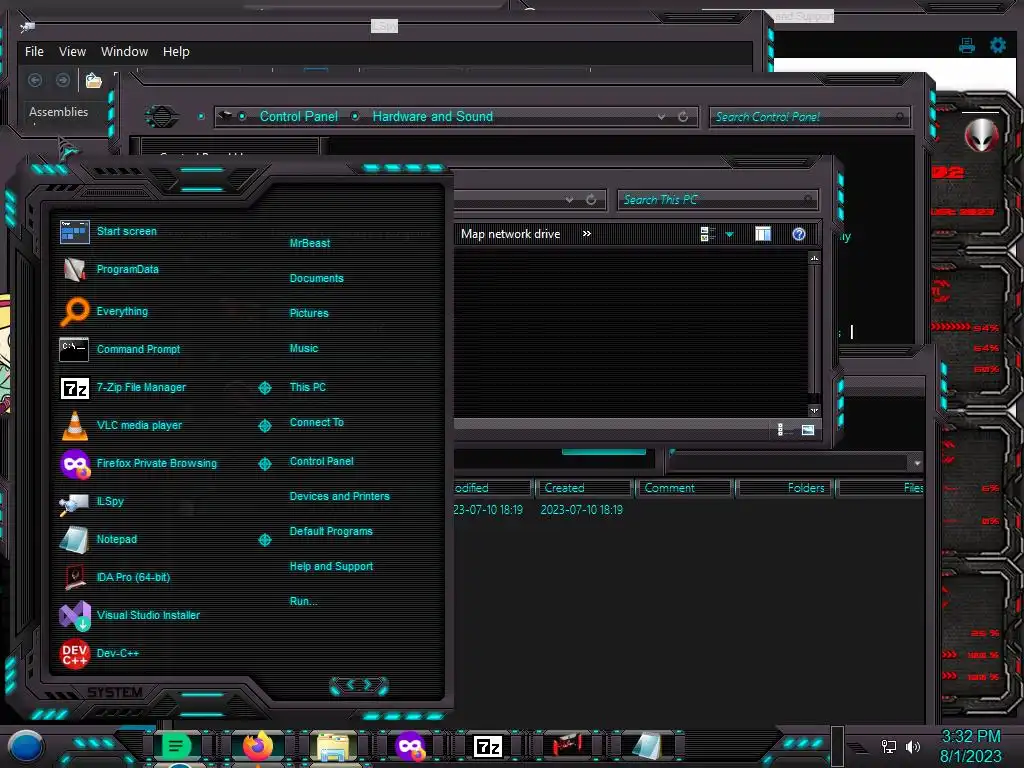Sort by the Created column header
The image size is (1024, 768).
[x=583, y=488]
